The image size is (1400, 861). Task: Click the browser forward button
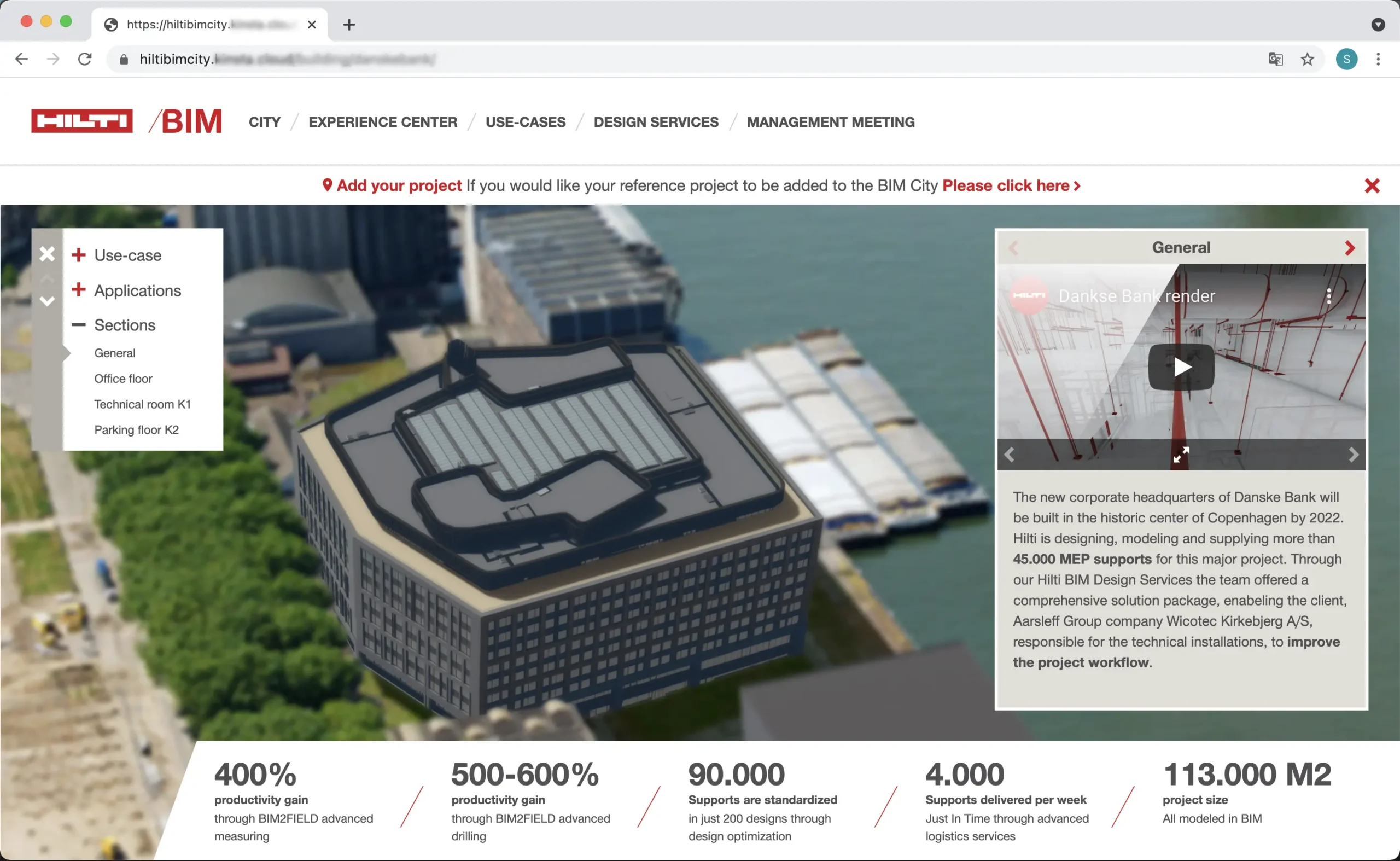[x=53, y=59]
